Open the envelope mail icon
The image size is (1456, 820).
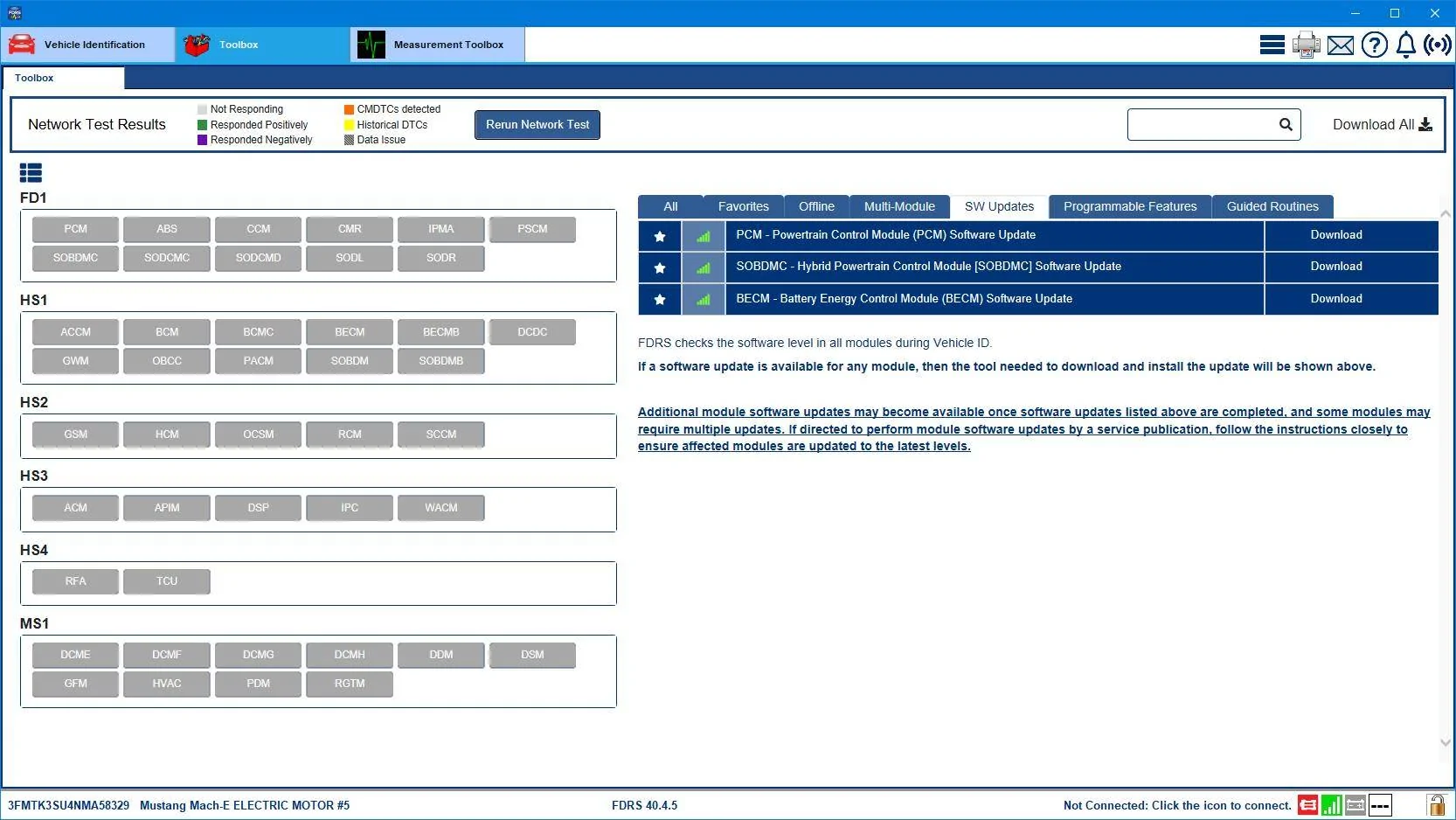tap(1341, 45)
